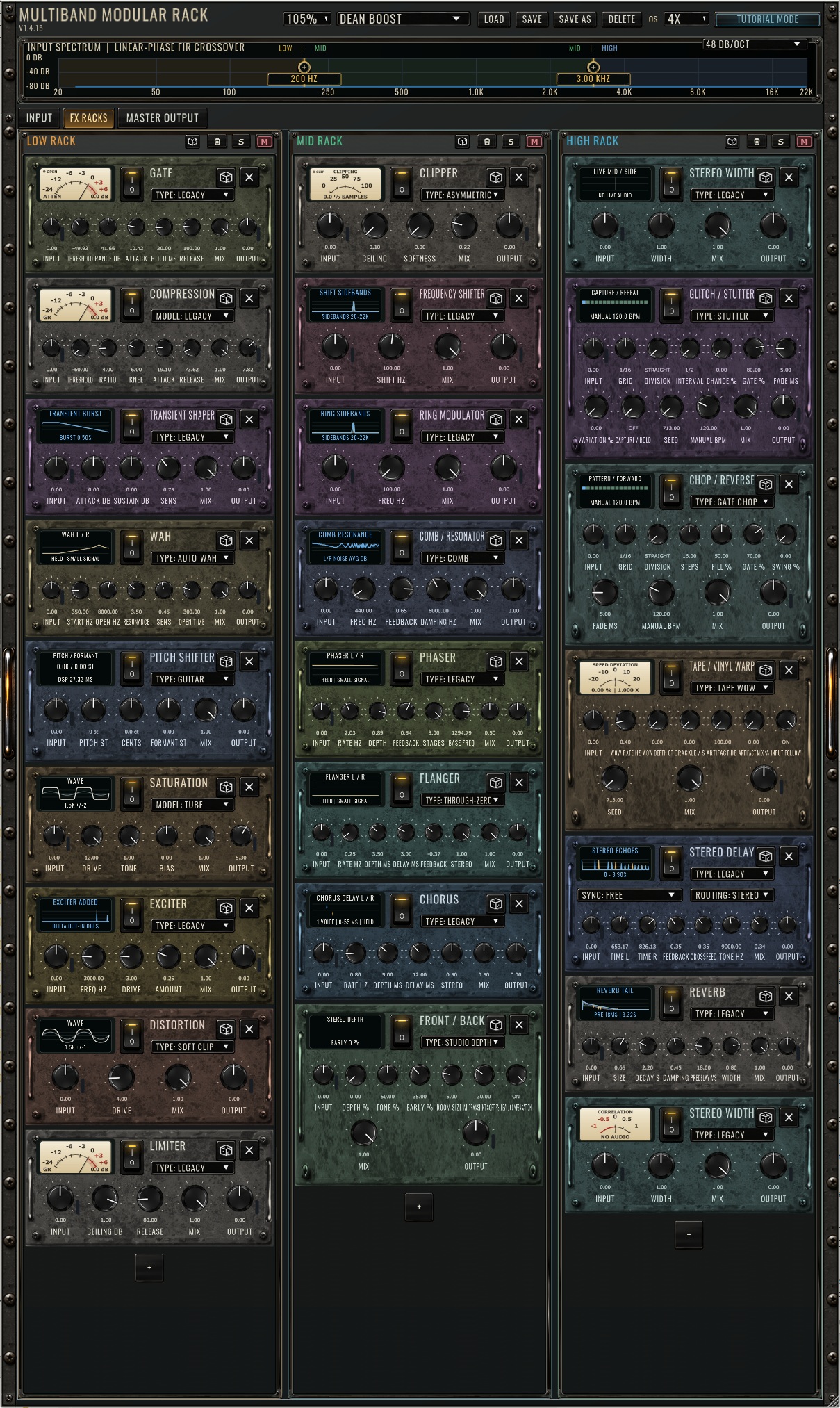Click the DELETE preset button
The width and height of the screenshot is (840, 1408).
[x=622, y=19]
